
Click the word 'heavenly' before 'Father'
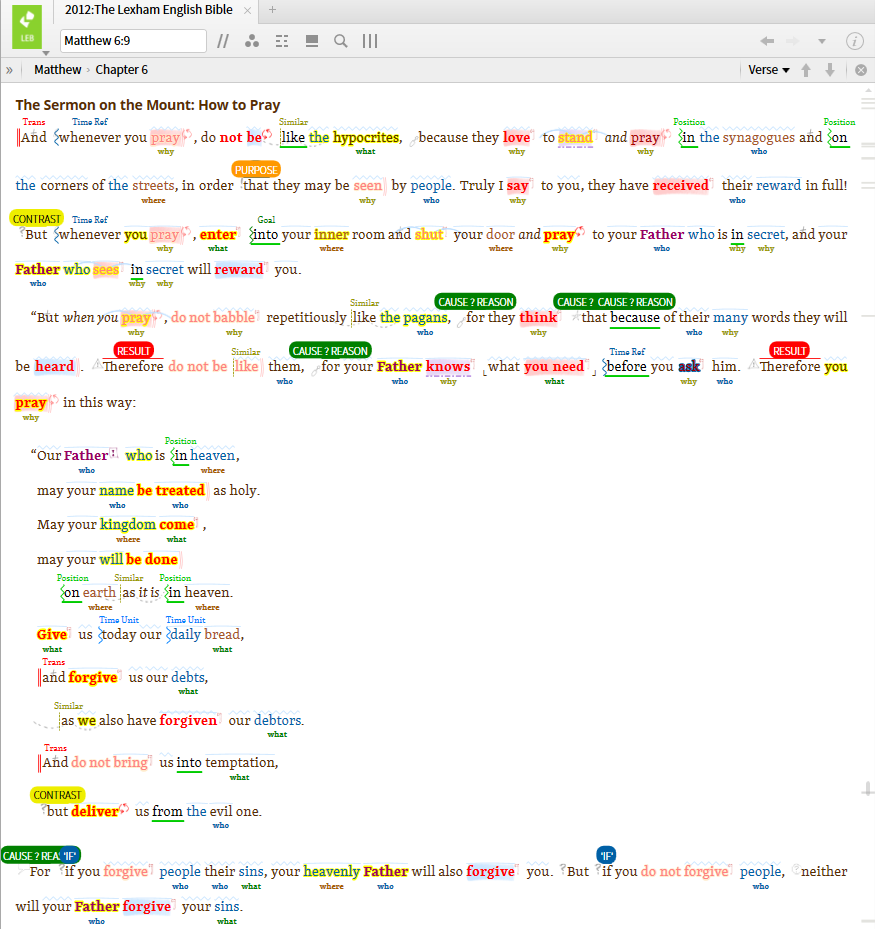click(331, 872)
